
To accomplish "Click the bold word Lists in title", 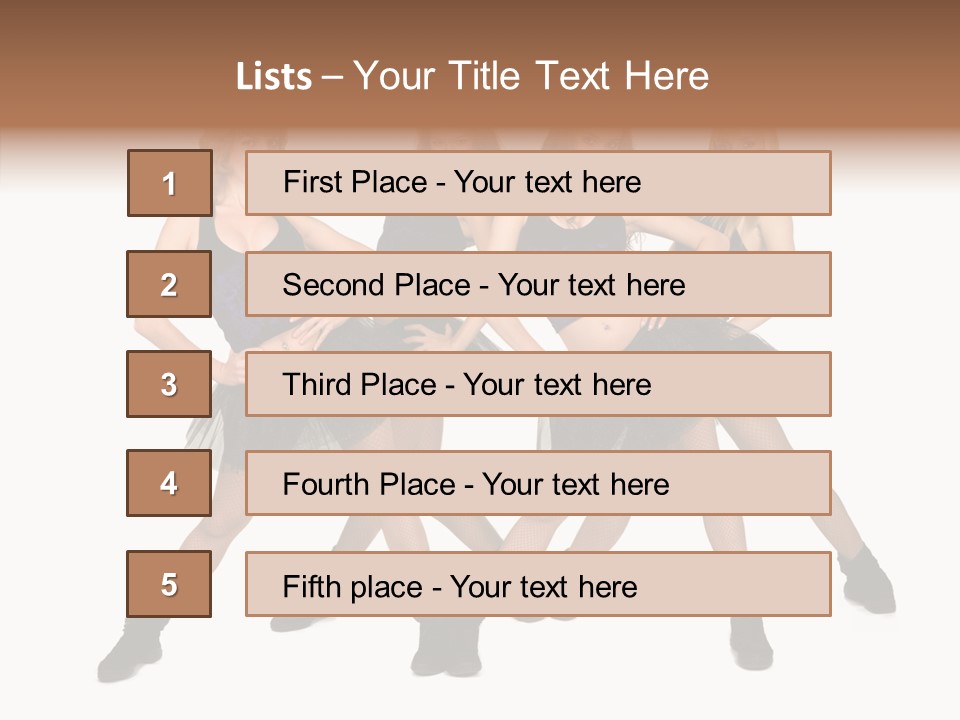I will pos(274,76).
